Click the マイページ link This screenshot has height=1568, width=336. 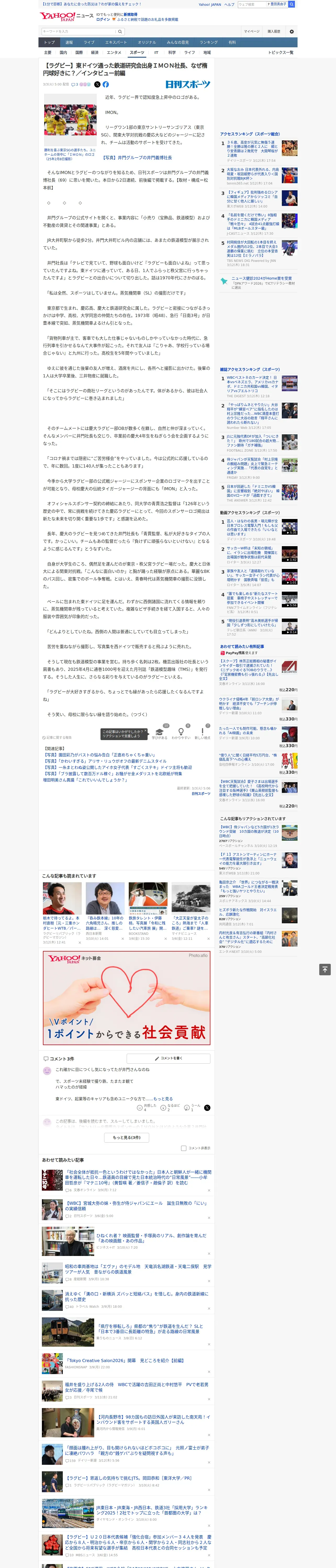pyautogui.click(x=252, y=32)
